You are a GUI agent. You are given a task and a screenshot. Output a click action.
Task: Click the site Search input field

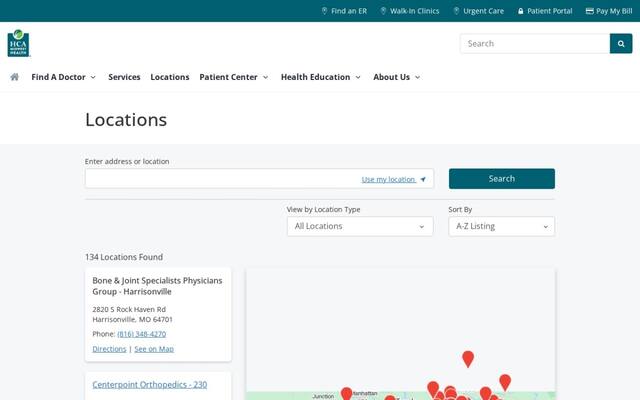coord(535,44)
